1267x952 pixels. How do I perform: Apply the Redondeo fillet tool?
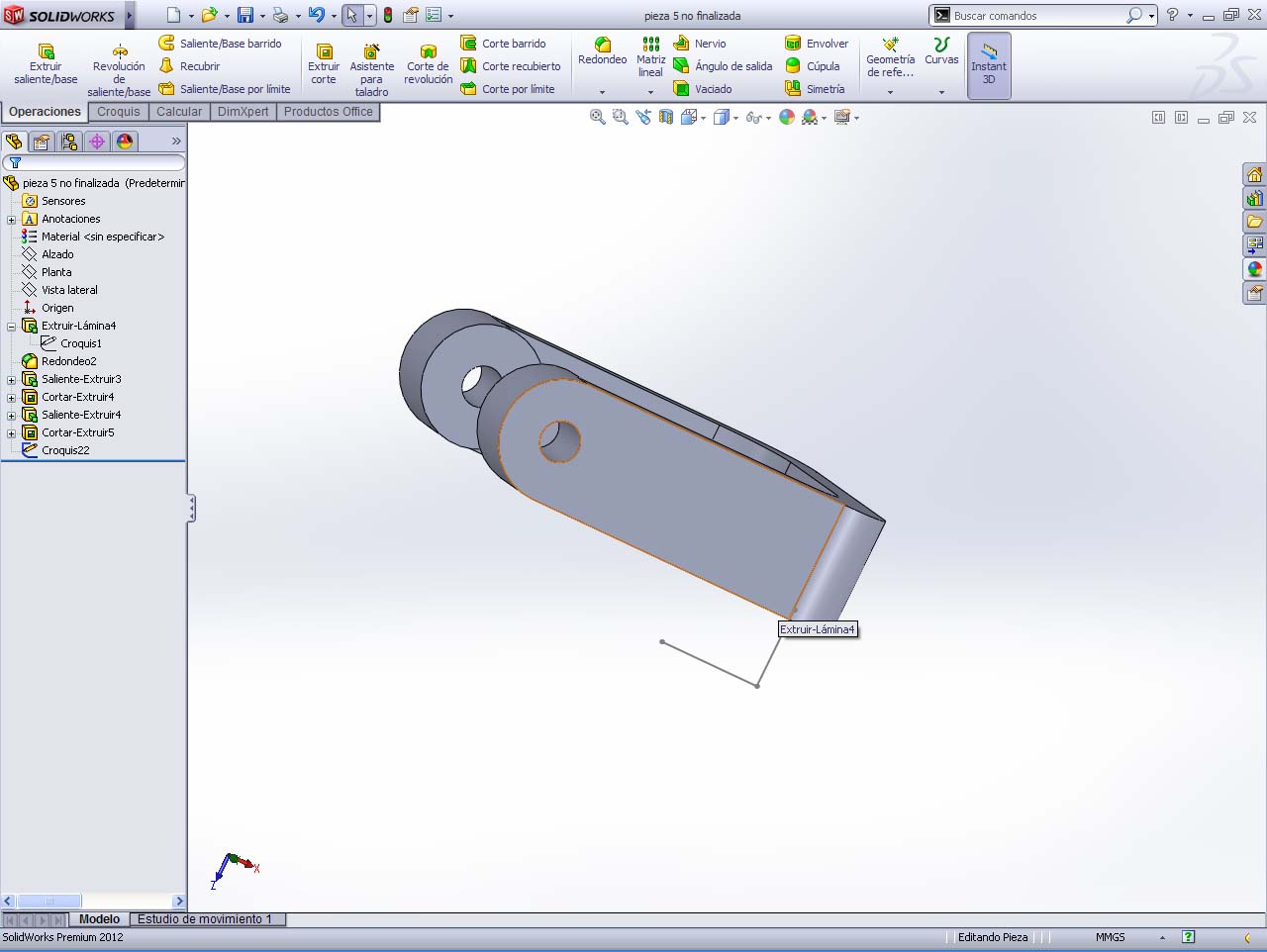coord(602,51)
